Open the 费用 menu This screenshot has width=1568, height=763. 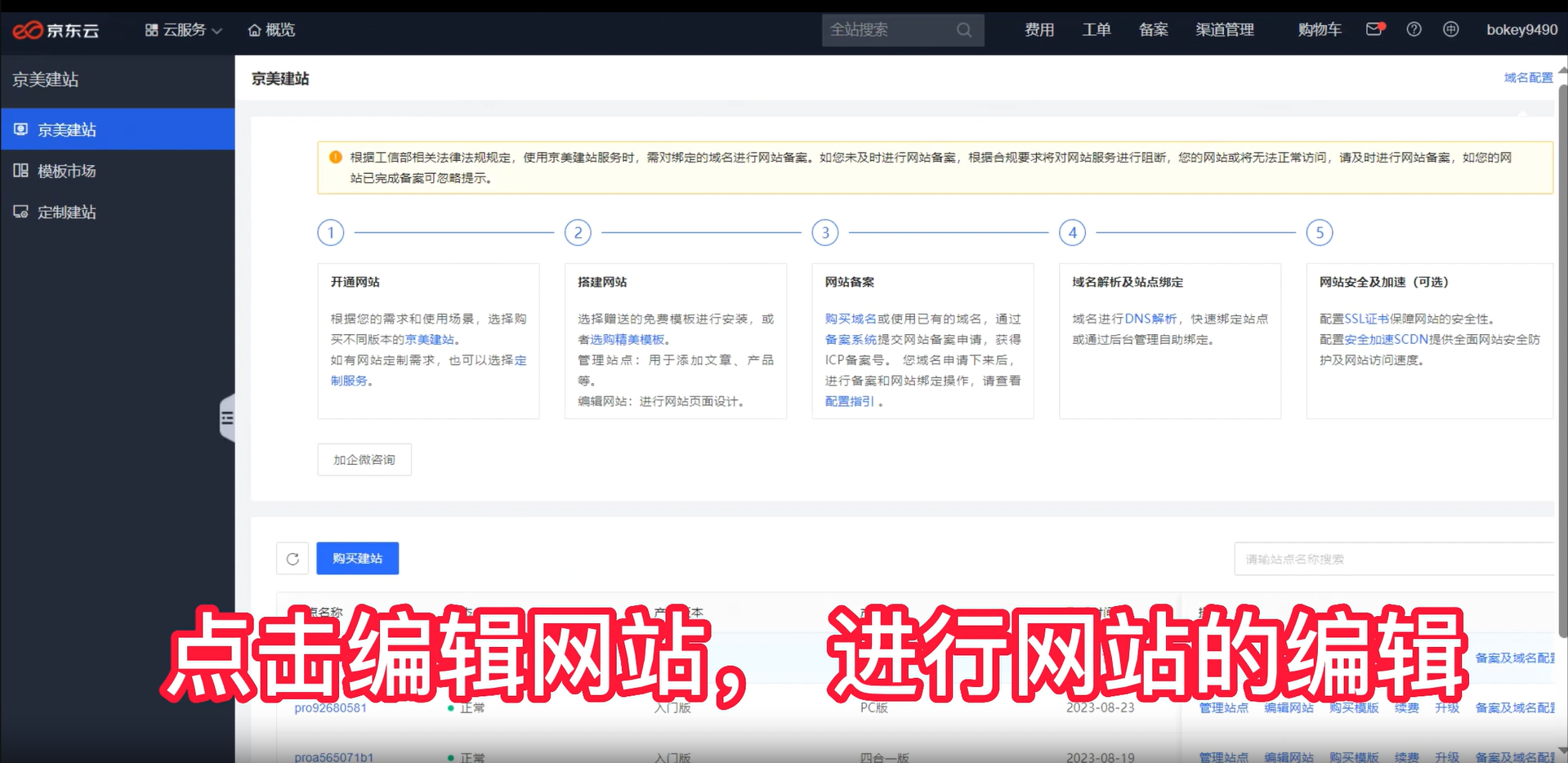click(x=1039, y=30)
